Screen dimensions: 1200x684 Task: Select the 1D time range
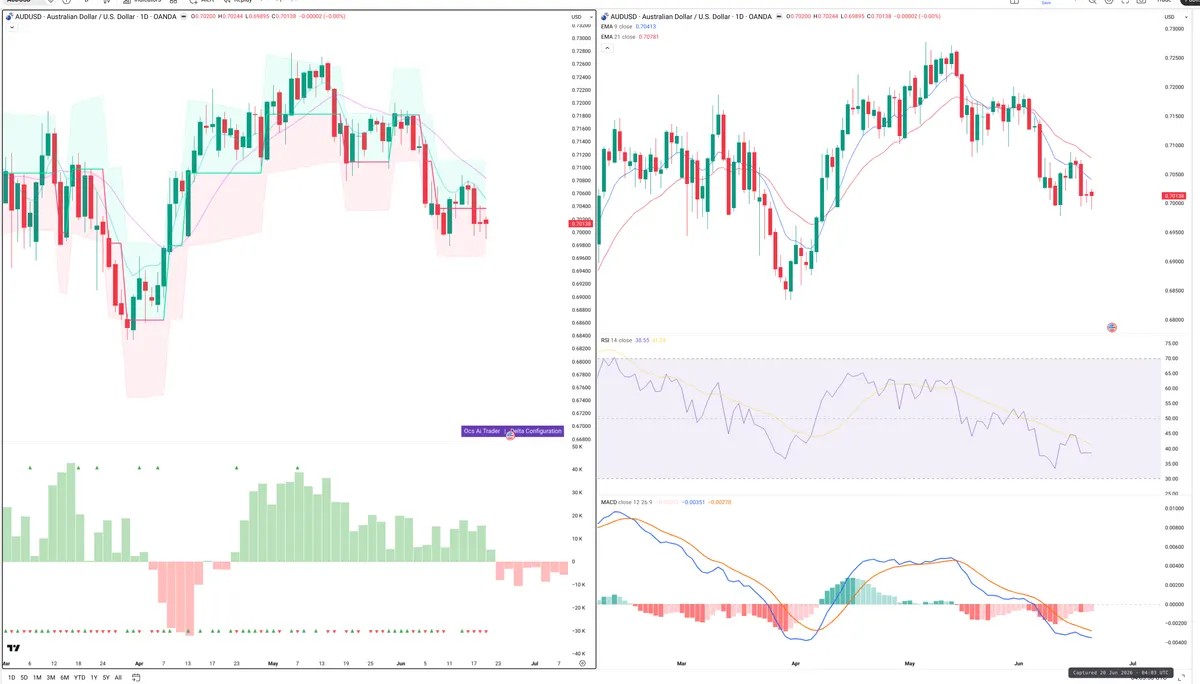pos(11,677)
